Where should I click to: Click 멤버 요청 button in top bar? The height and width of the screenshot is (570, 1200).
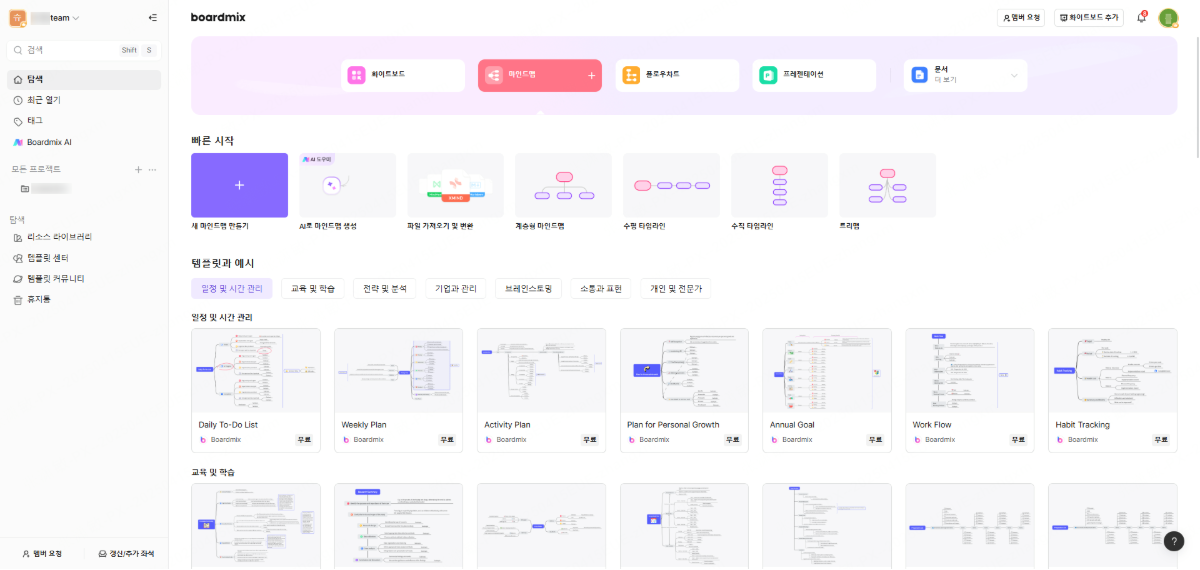click(x=1021, y=18)
